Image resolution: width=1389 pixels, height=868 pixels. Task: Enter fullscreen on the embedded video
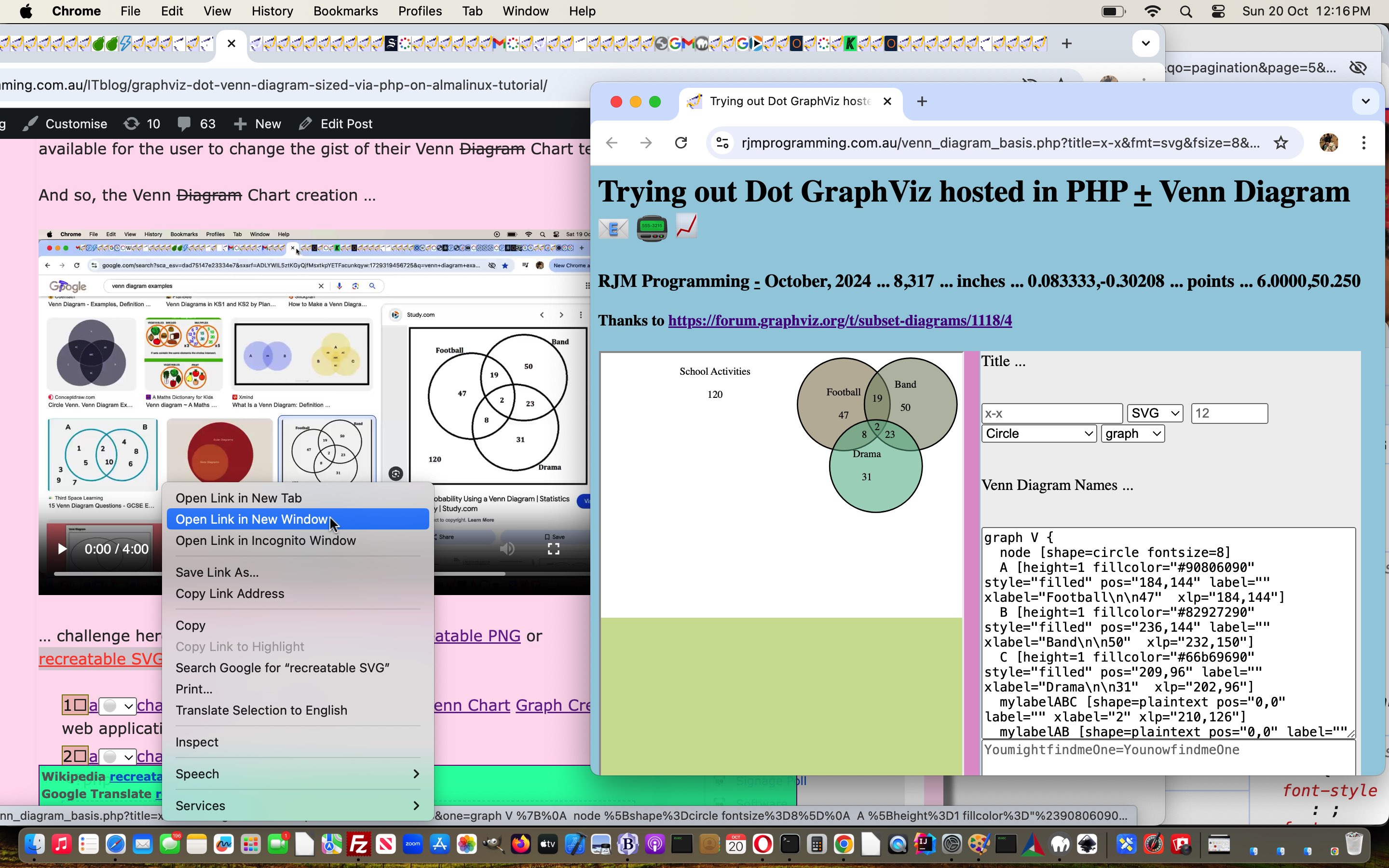click(x=553, y=549)
